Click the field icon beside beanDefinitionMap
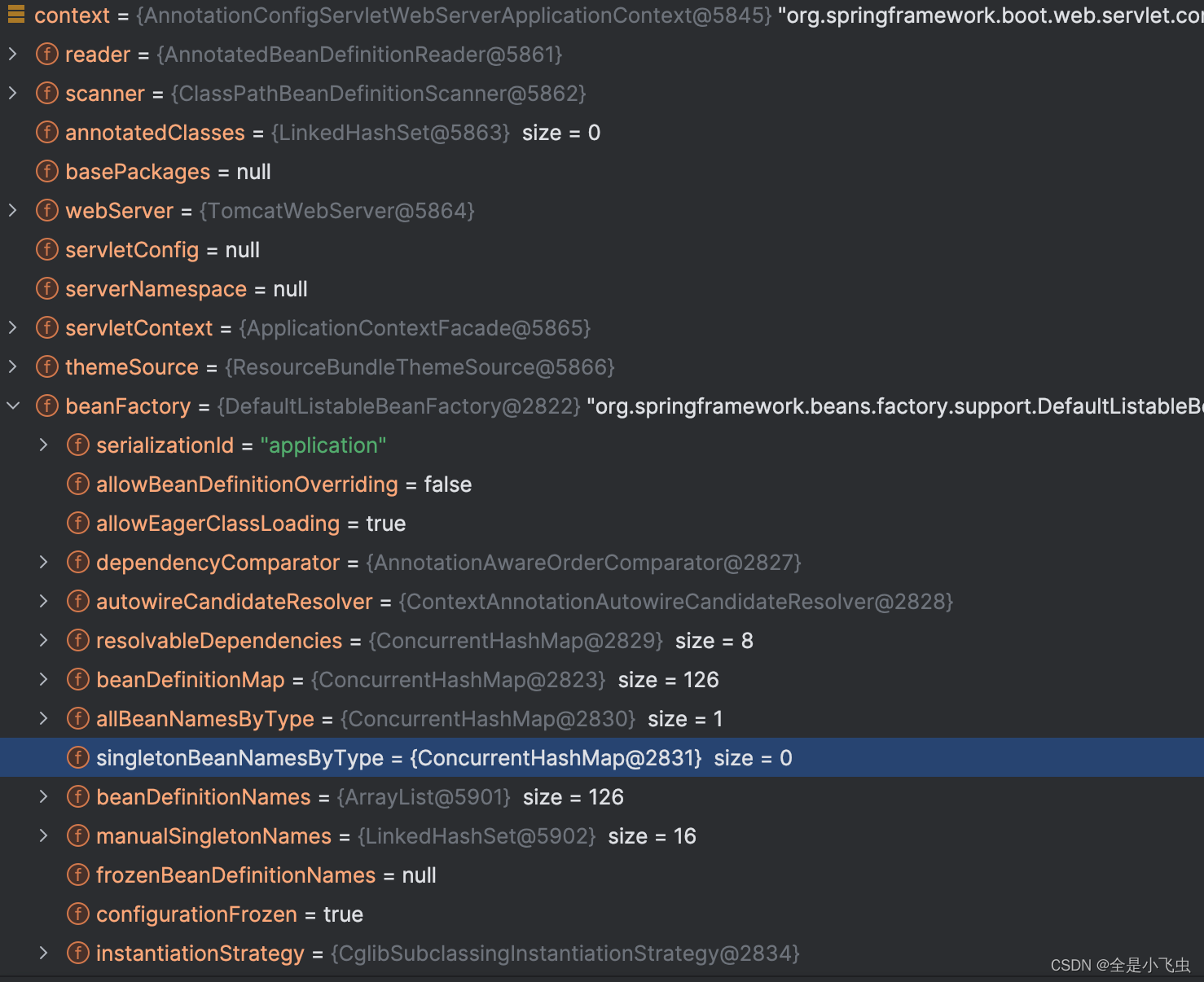Viewport: 1204px width, 982px height. 78,679
